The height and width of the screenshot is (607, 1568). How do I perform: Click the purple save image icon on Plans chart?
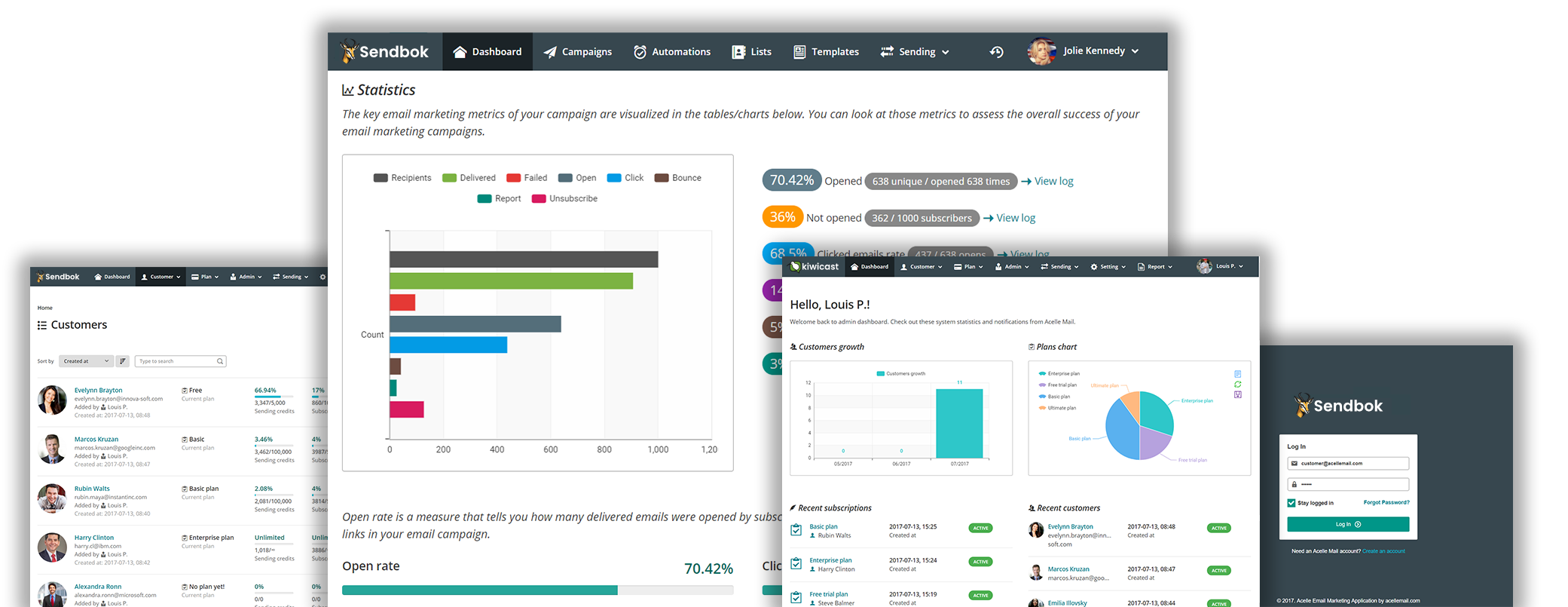click(1237, 394)
